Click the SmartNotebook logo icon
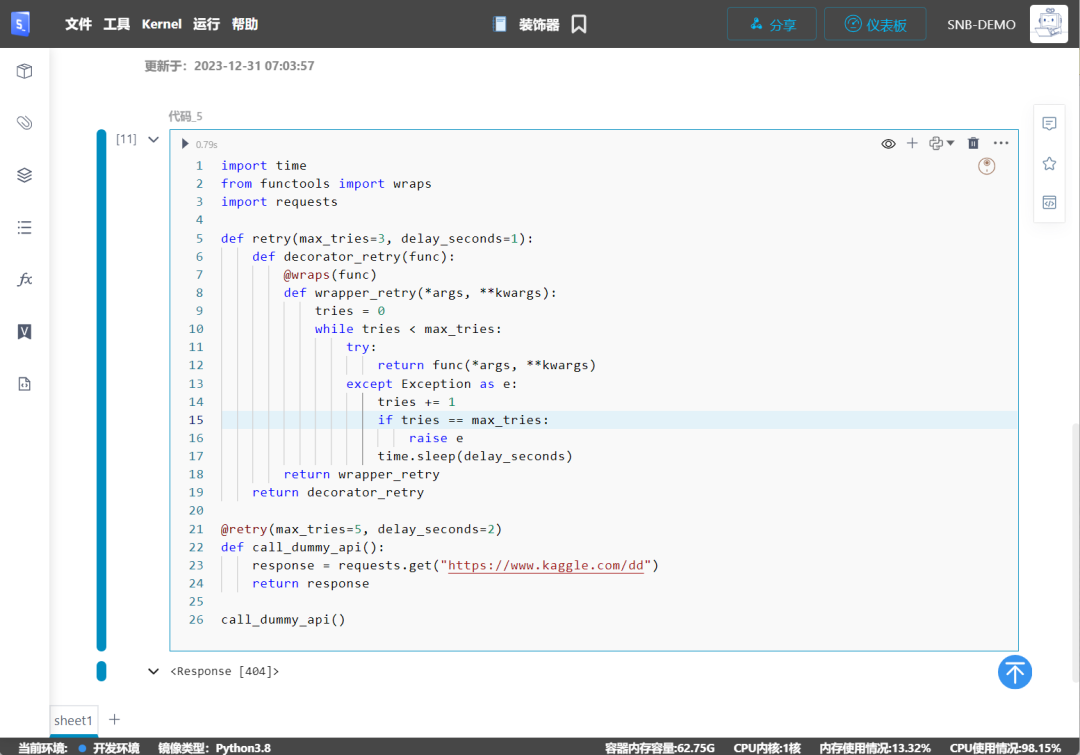Screen dimensions: 1080x755 [21, 24]
